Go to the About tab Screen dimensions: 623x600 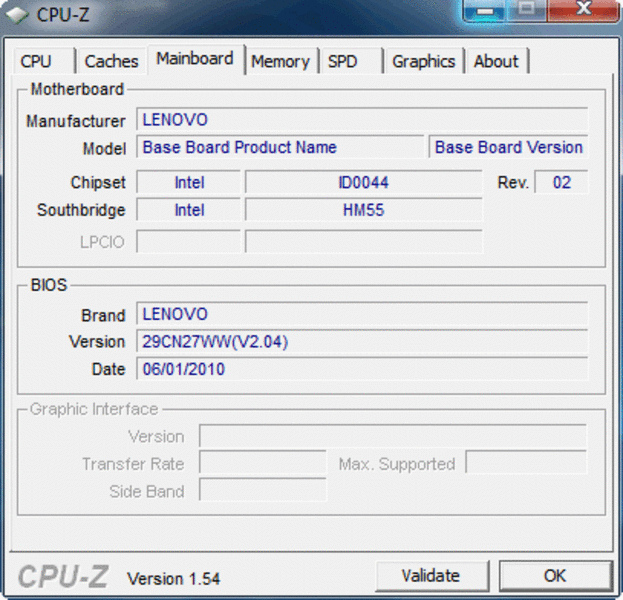pyautogui.click(x=497, y=61)
